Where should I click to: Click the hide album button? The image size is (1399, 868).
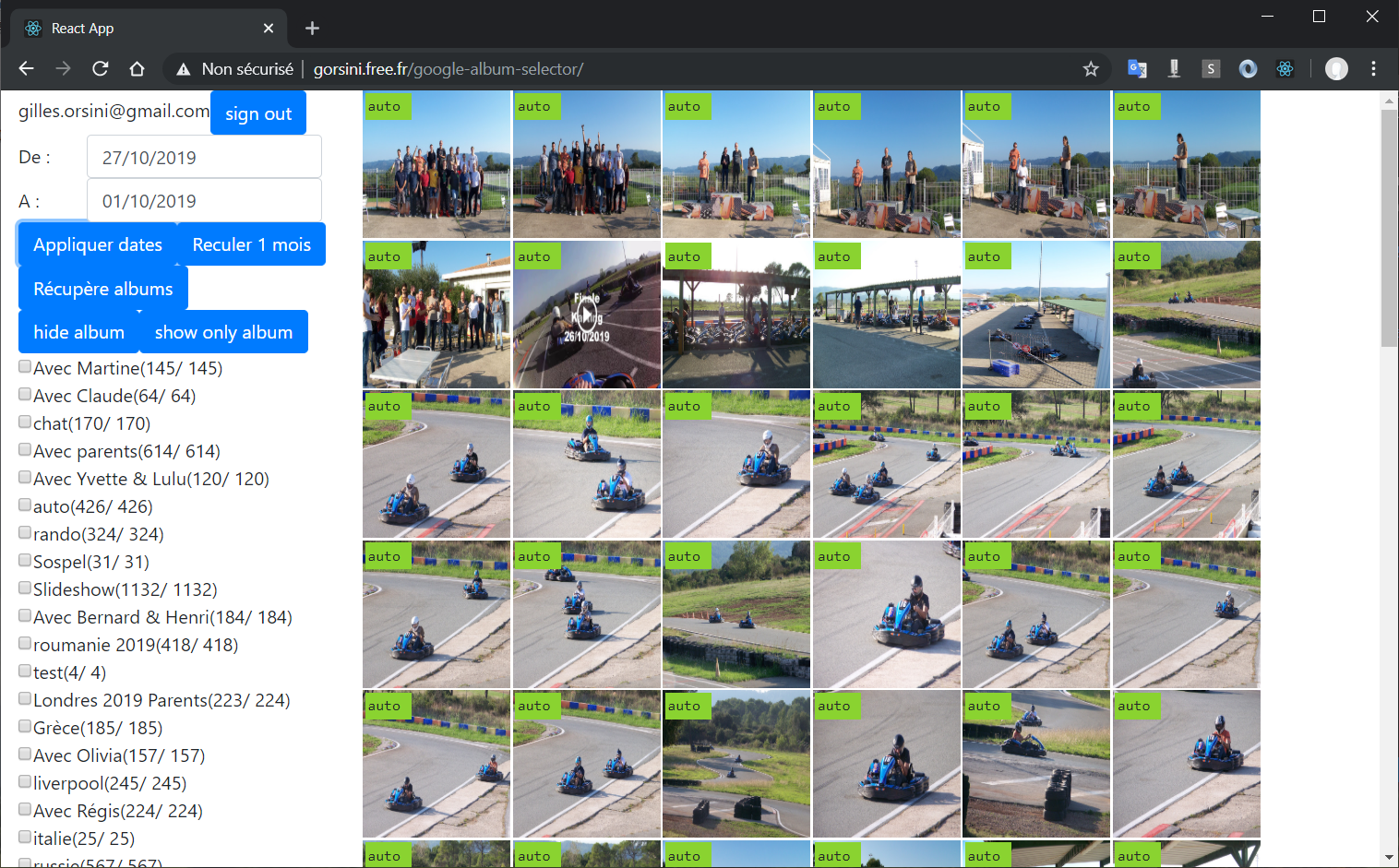[79, 332]
